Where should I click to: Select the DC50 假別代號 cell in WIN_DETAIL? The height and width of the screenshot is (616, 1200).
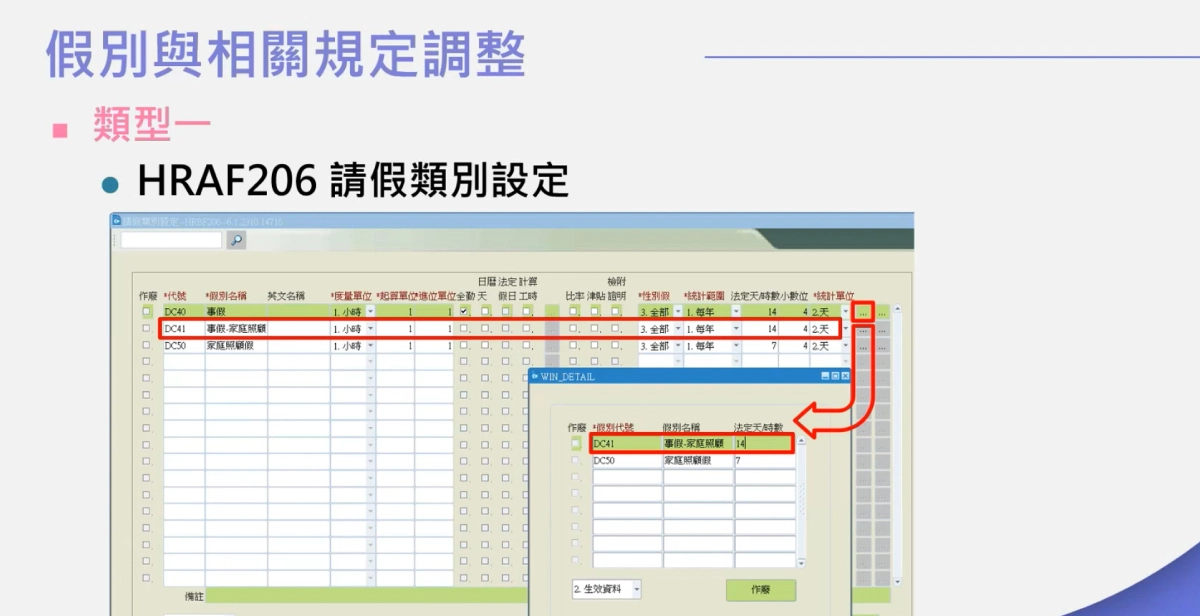pyautogui.click(x=626, y=461)
